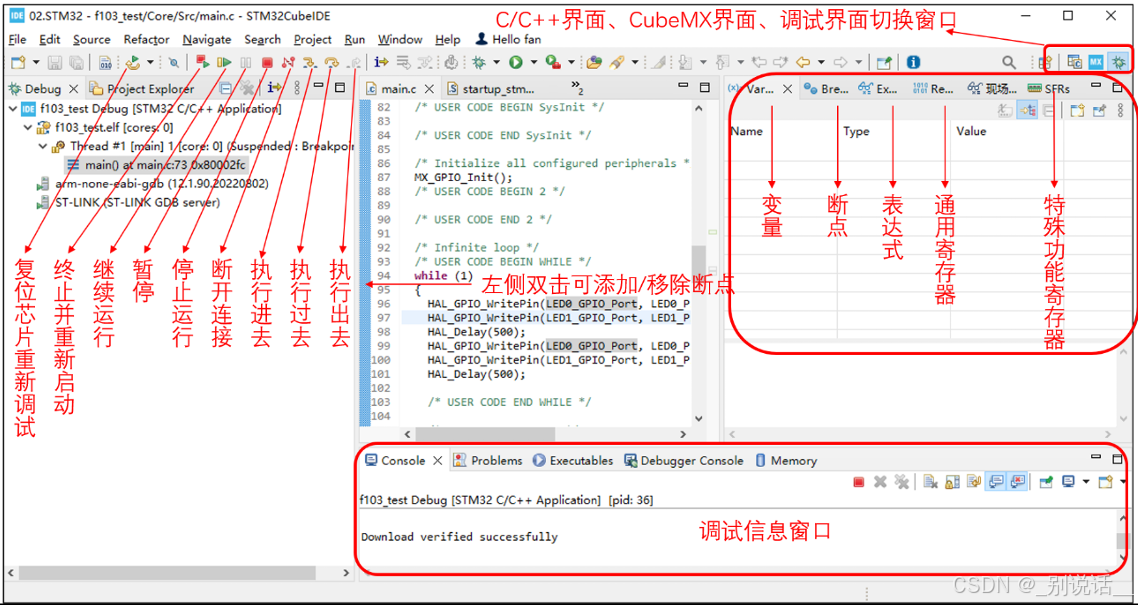Click the blue information icon in toolbar
The height and width of the screenshot is (605, 1138).
pos(914,62)
